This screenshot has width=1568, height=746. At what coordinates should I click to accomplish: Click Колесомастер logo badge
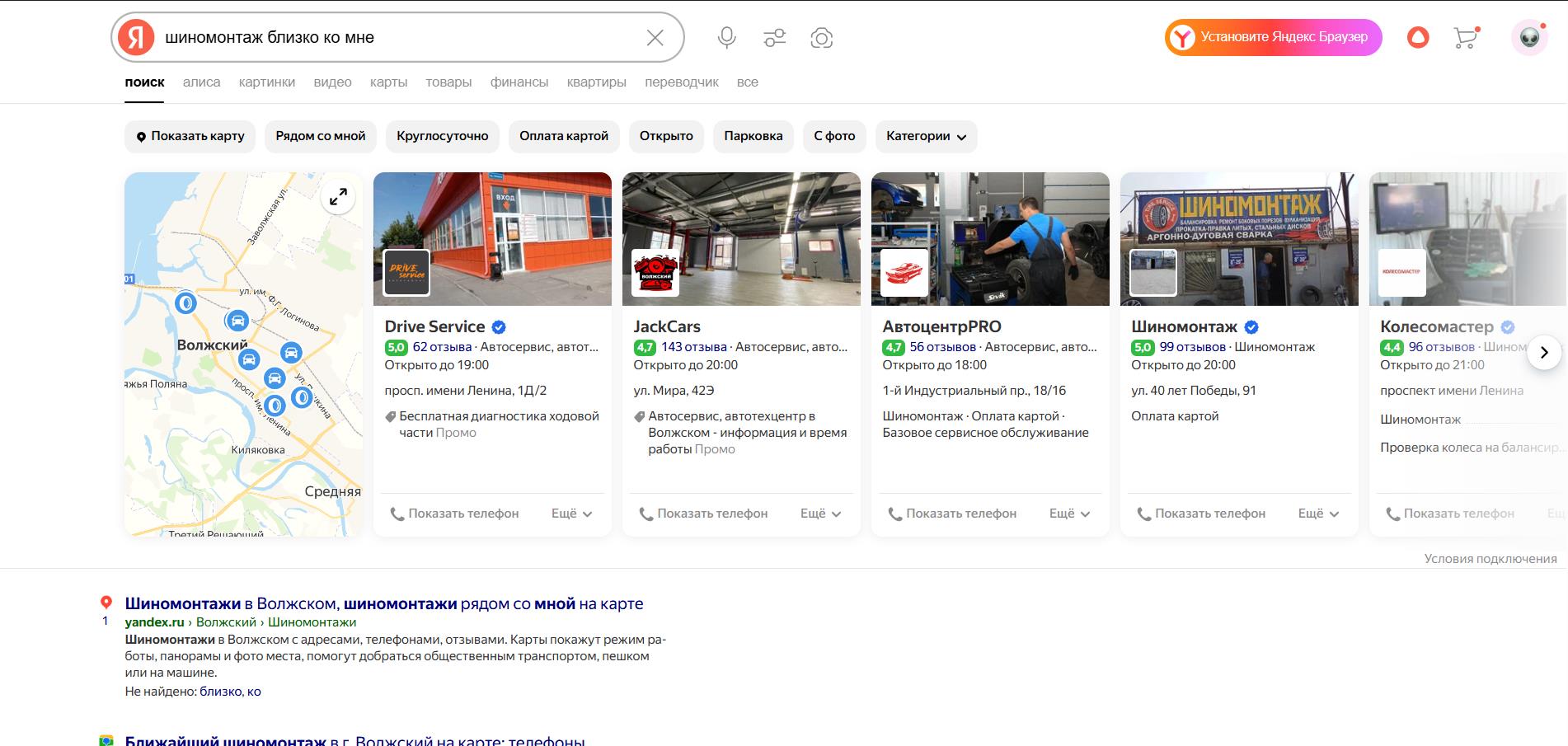tap(1401, 273)
